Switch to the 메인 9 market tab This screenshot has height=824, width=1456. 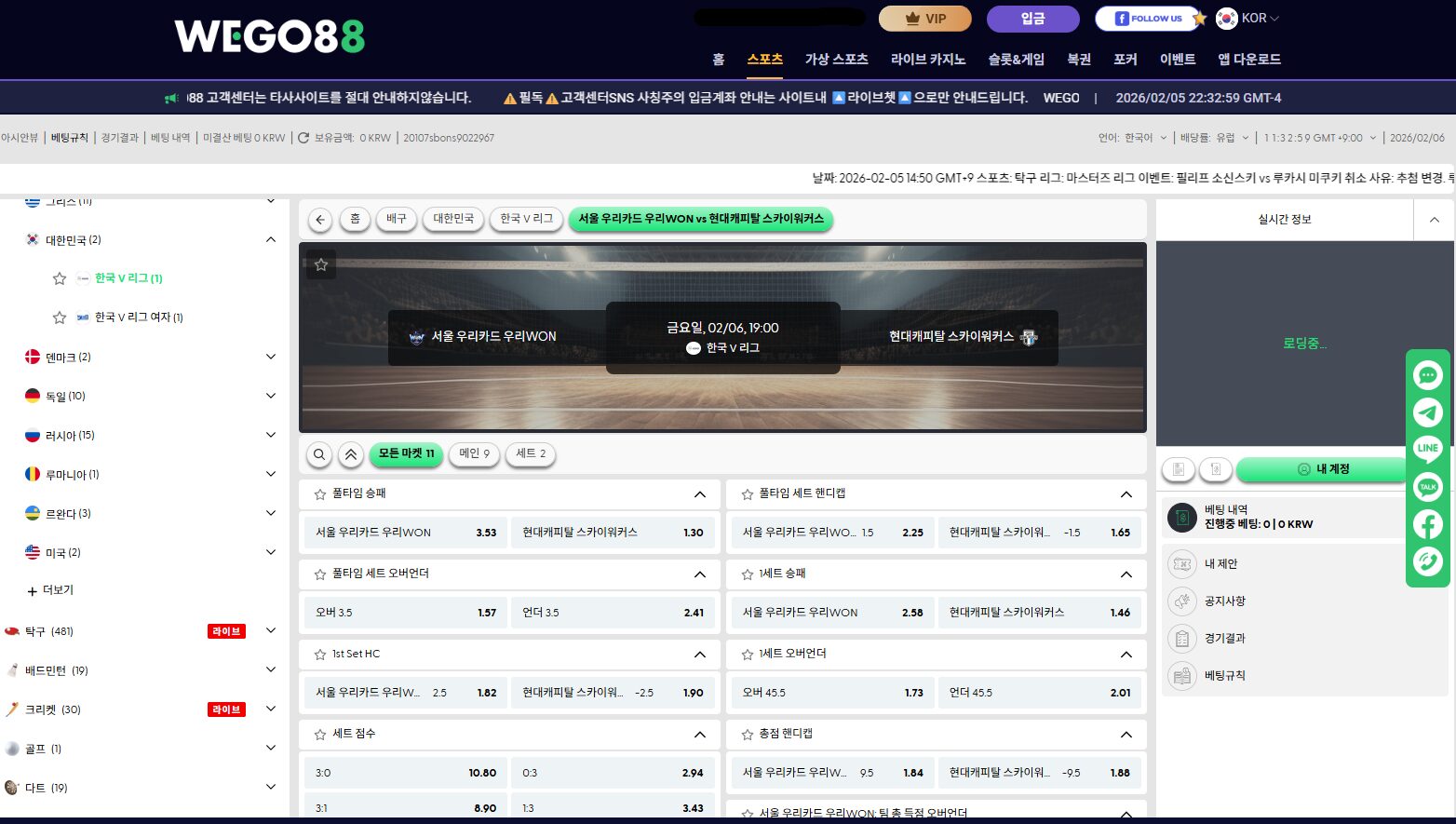point(474,454)
